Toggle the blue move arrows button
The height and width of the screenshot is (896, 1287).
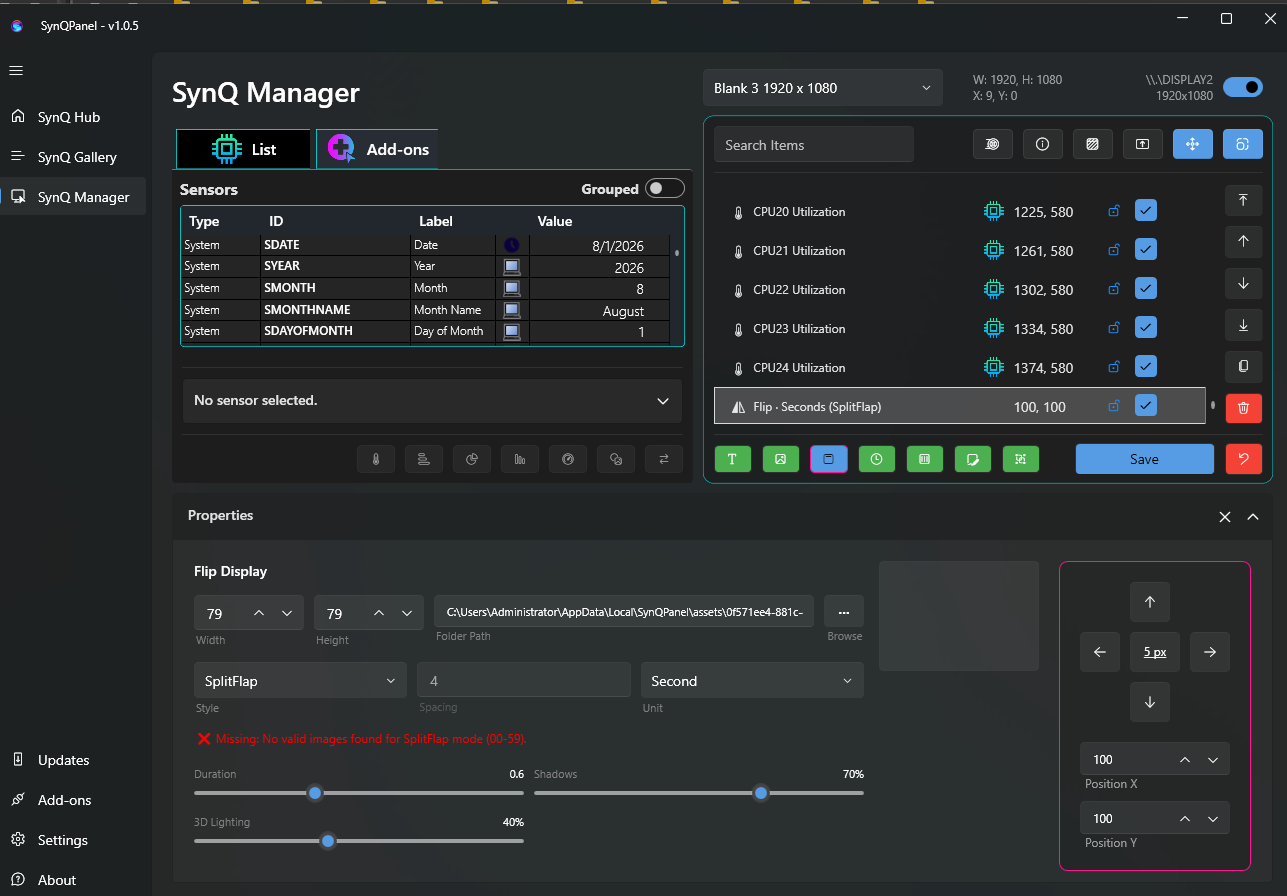click(x=1193, y=145)
